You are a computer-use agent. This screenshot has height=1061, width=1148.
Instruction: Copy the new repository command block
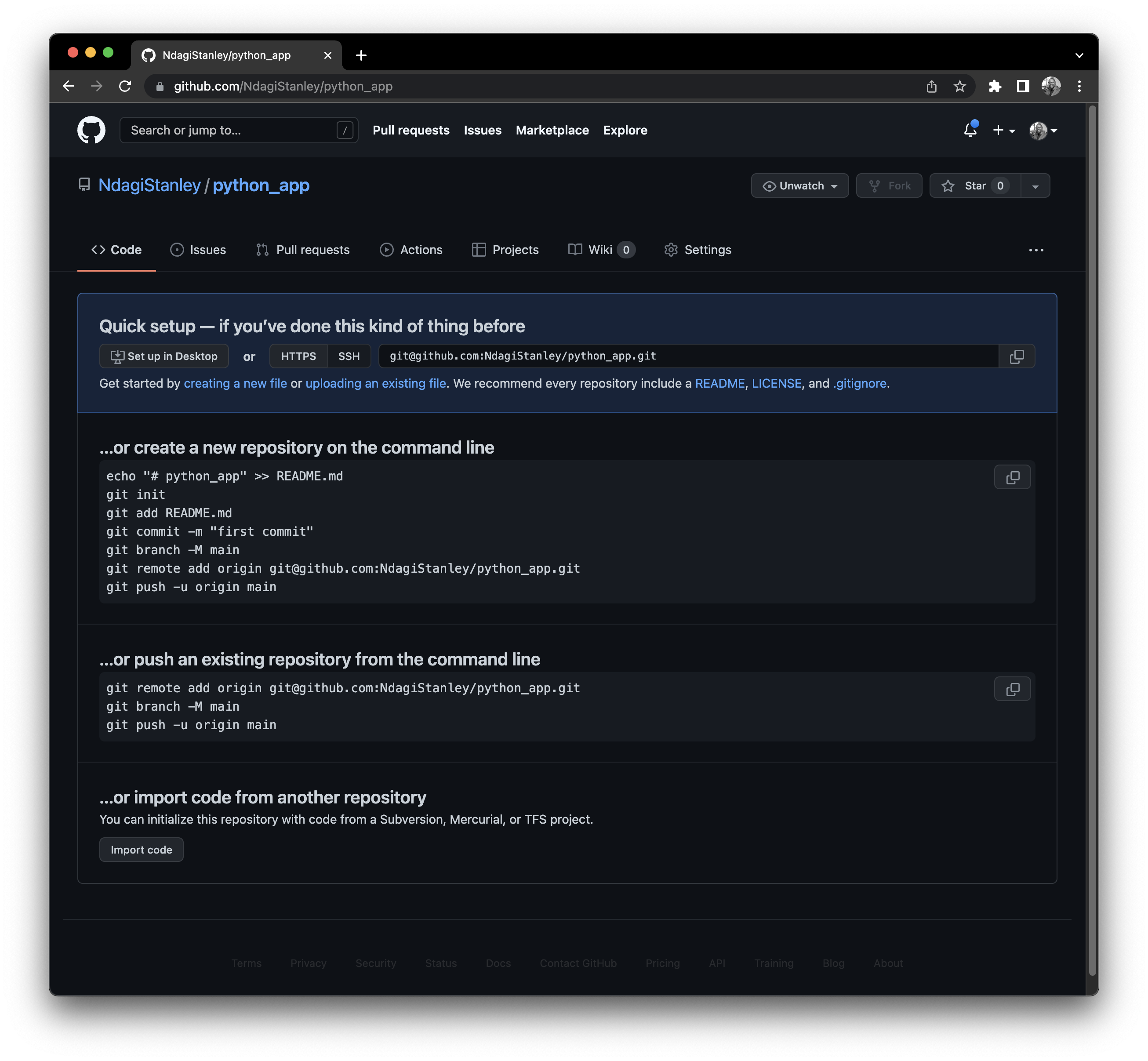(x=1012, y=478)
